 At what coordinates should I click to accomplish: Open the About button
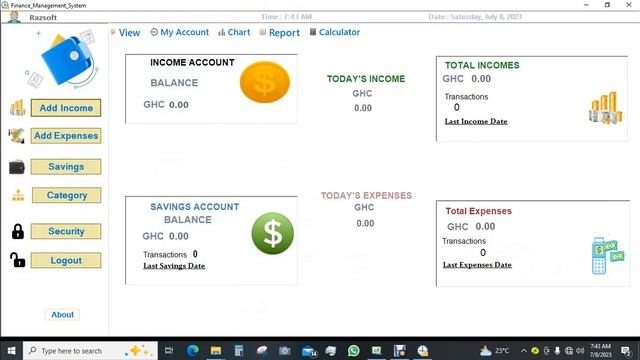point(62,315)
